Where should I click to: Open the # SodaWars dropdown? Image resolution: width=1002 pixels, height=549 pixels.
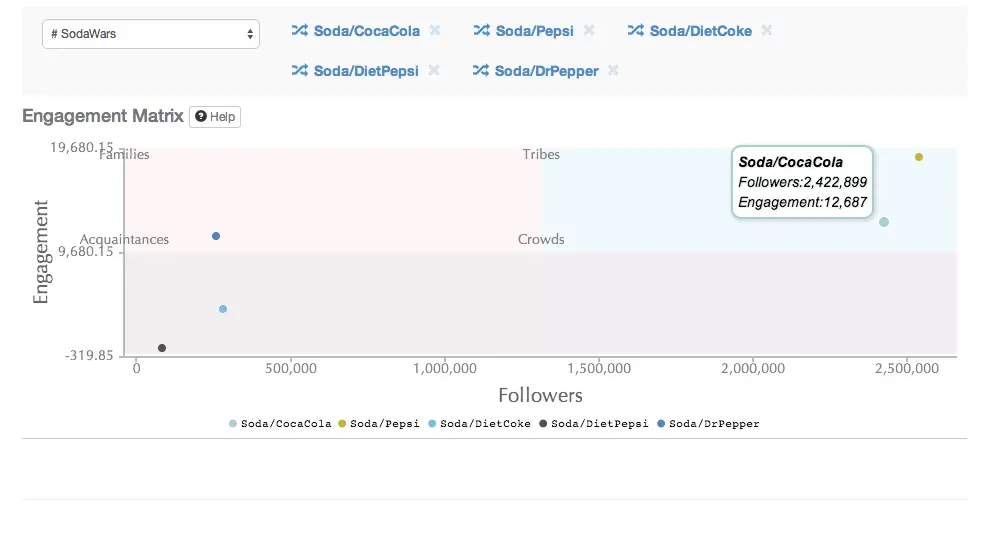tap(150, 34)
